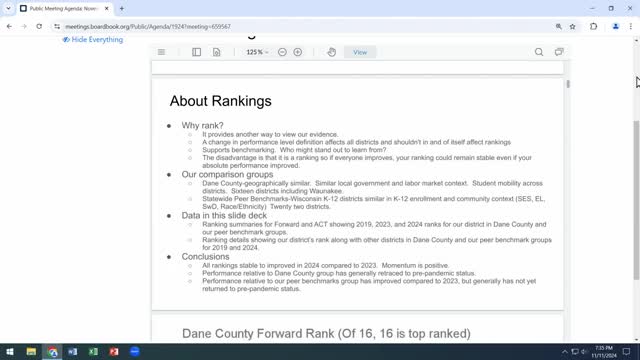
Task: Expand the Chrome tab search chevron
Action: pos(8,8)
